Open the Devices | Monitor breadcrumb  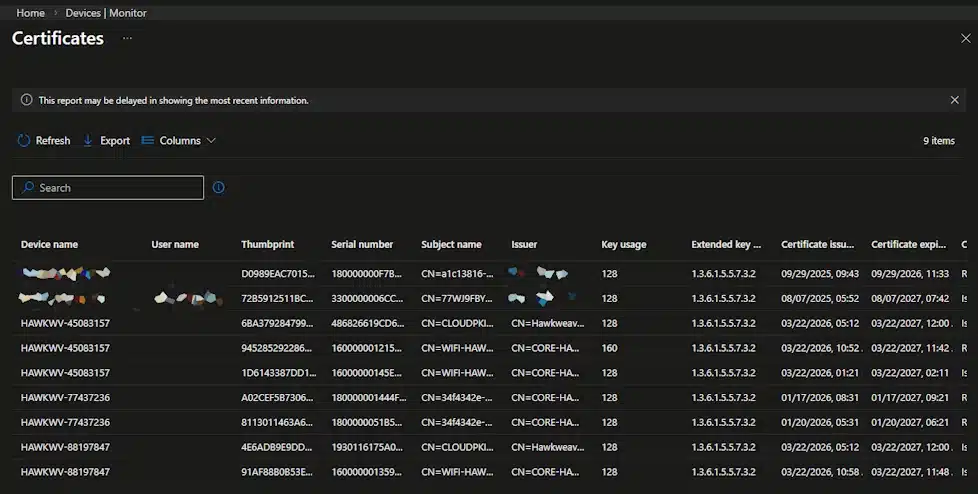point(106,13)
